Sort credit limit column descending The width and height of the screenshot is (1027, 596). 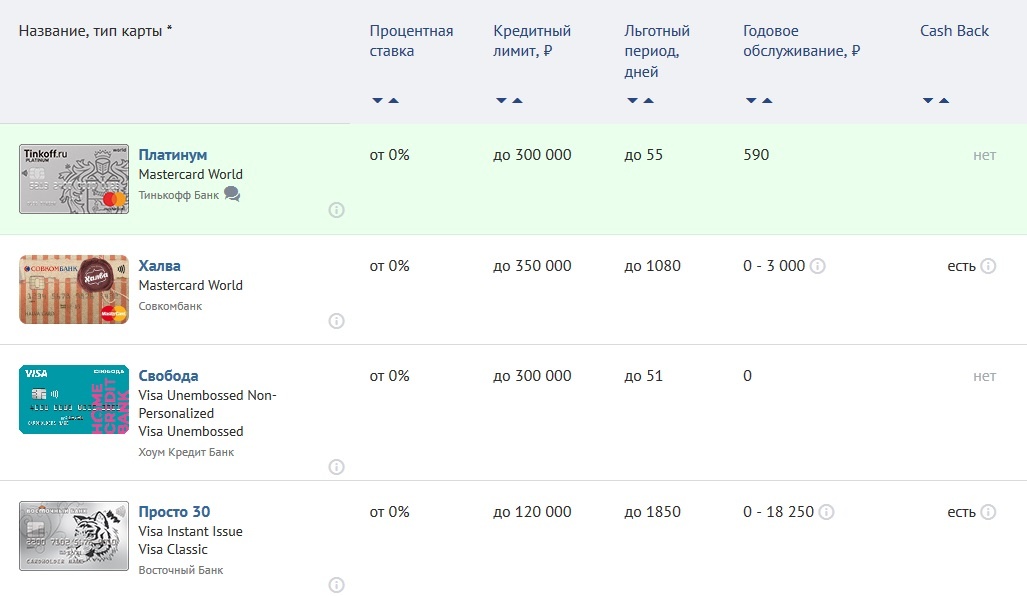pos(501,100)
